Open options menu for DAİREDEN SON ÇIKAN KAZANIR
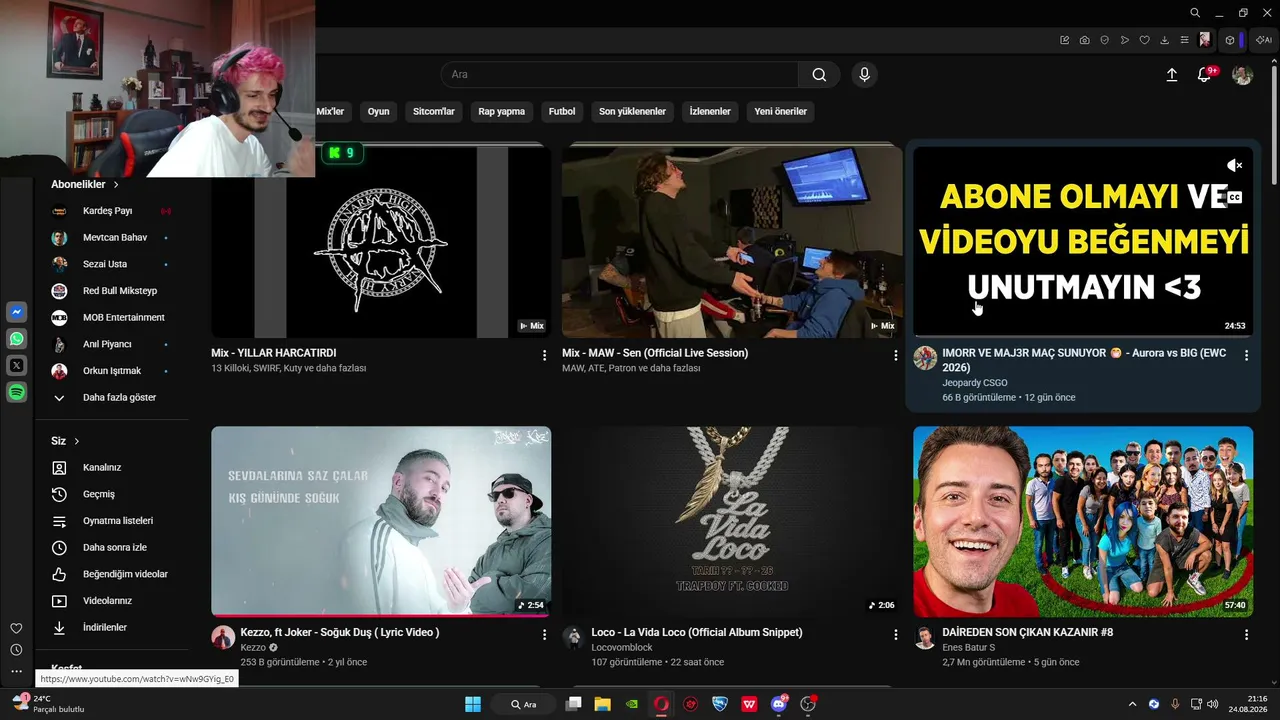1280x720 pixels. point(1246,635)
